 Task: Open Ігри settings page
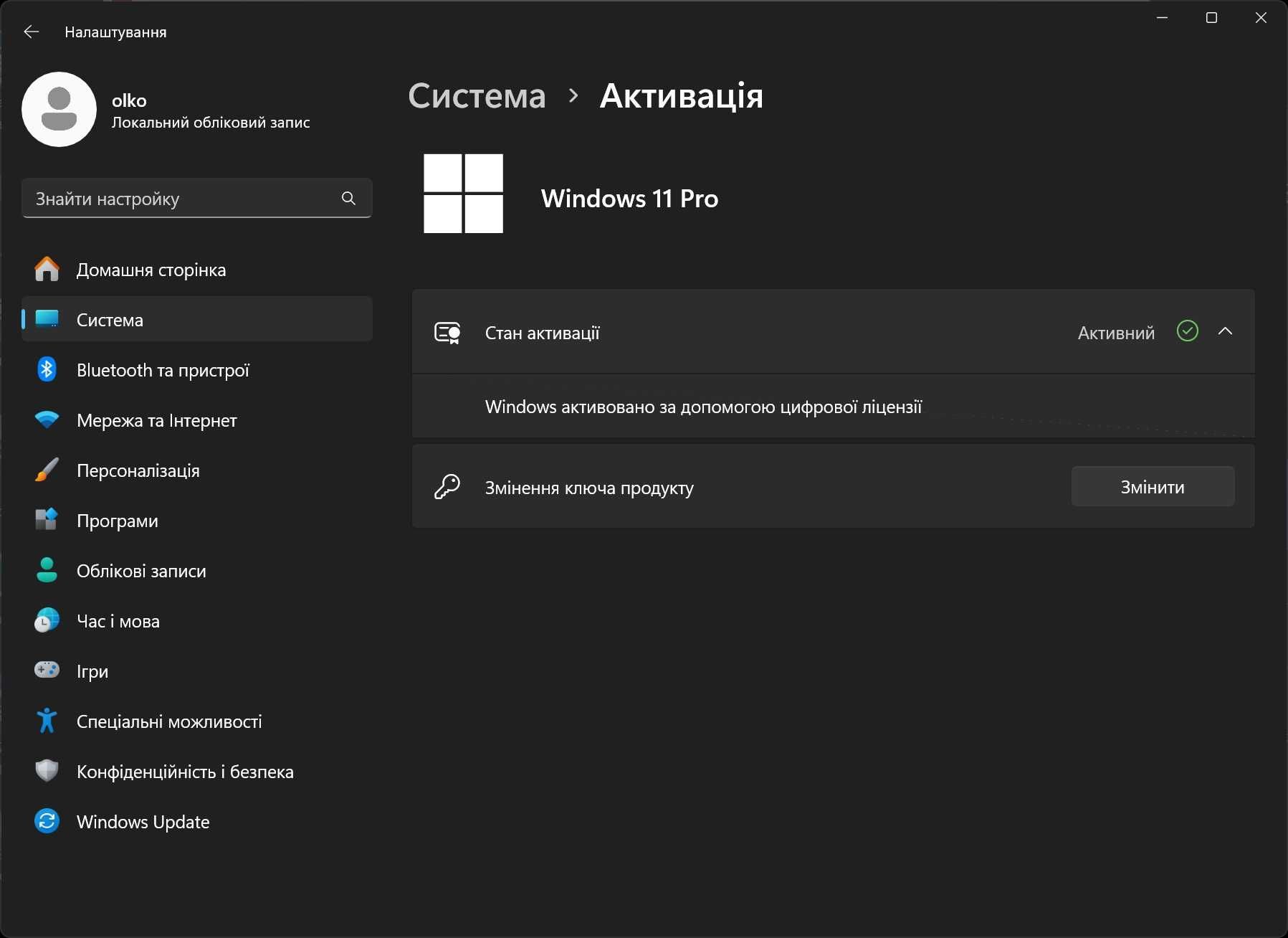click(197, 671)
